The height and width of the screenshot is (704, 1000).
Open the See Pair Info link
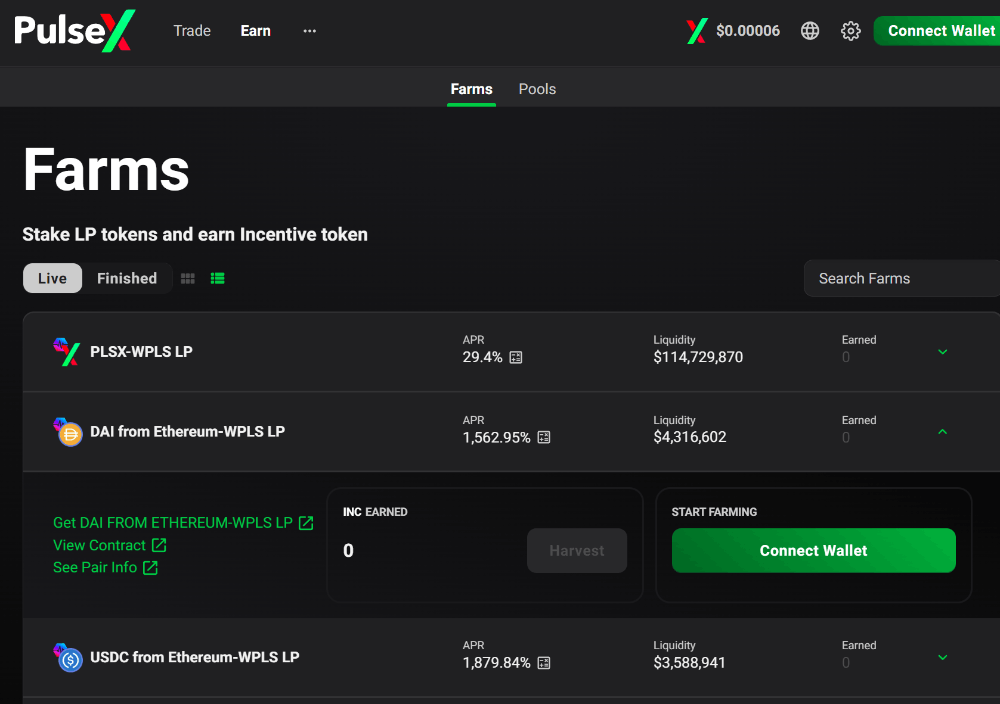point(95,568)
